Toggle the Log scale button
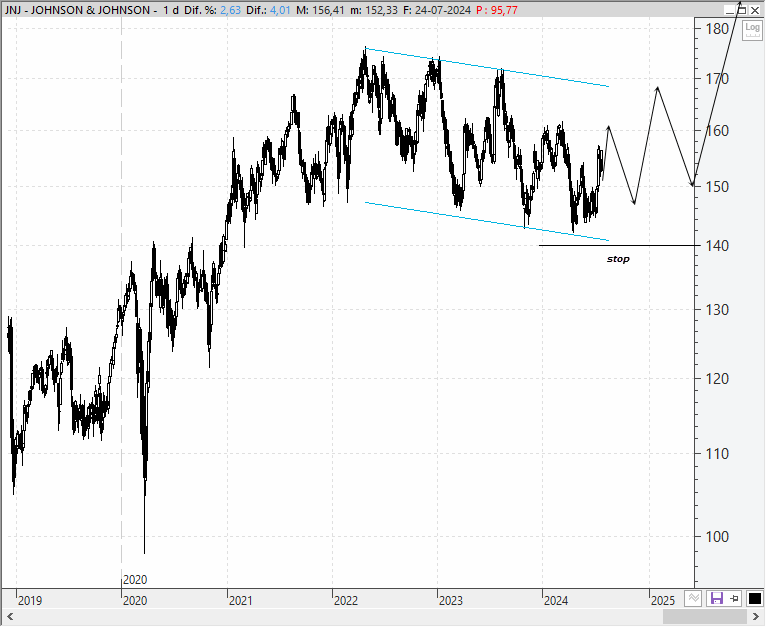The height and width of the screenshot is (627, 766). (752, 30)
